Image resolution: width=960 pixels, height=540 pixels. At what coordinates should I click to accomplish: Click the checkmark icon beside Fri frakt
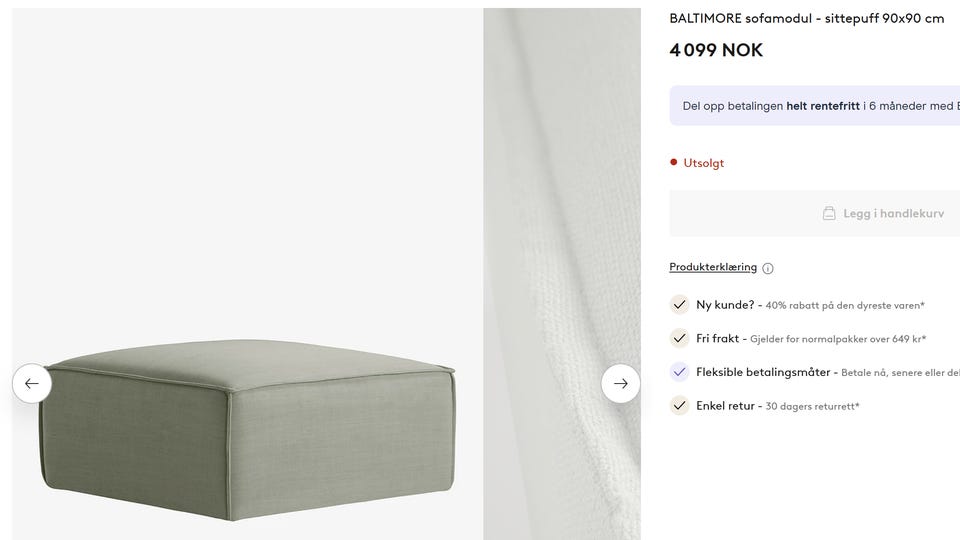(680, 338)
